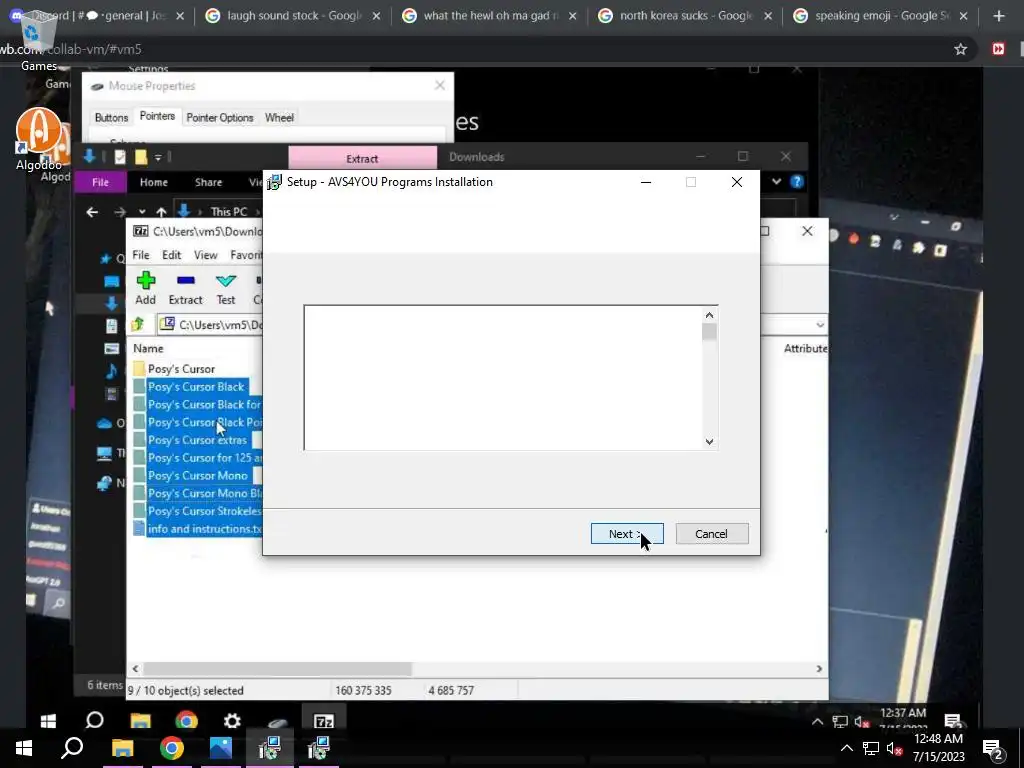Click the setup text box up arrow
The height and width of the screenshot is (768, 1024).
click(709, 315)
